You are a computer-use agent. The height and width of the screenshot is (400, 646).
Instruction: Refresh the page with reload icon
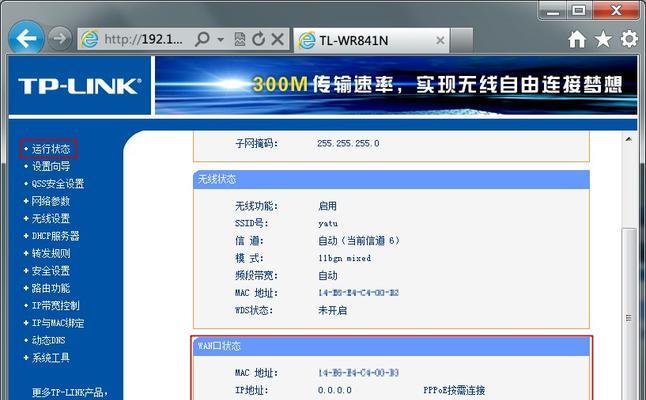259,40
